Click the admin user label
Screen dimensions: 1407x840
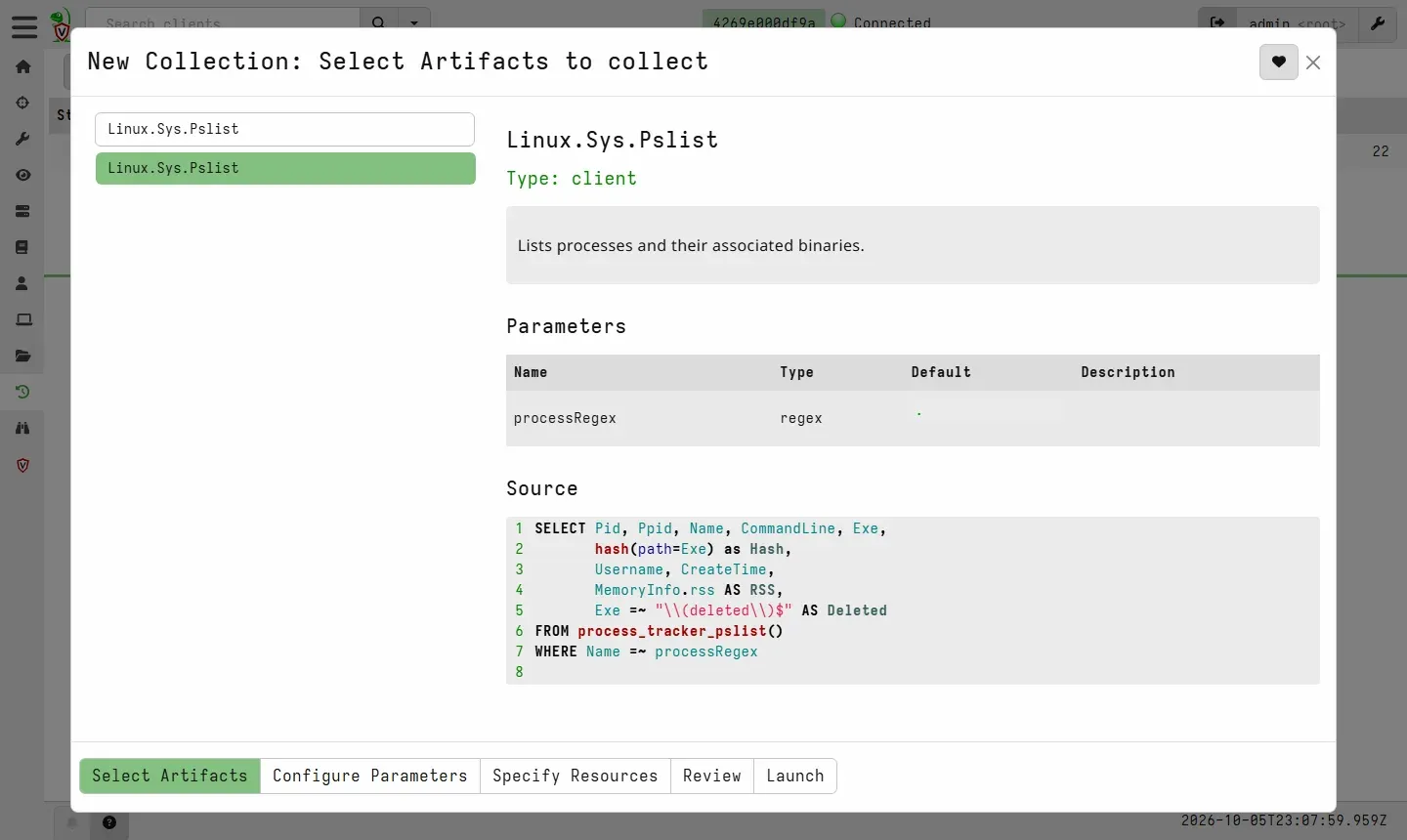(x=1297, y=22)
